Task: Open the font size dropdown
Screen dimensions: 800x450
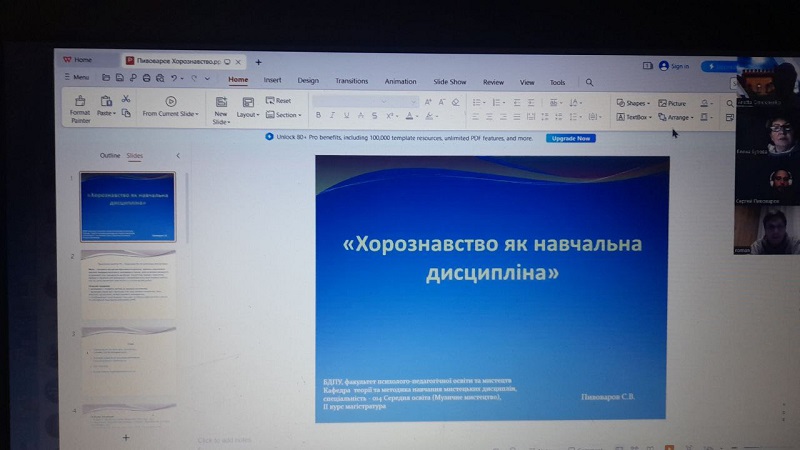Action: point(413,102)
